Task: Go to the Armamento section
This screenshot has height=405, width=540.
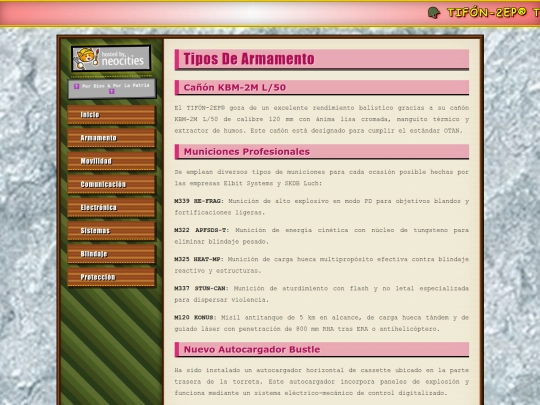Action: [x=111, y=138]
